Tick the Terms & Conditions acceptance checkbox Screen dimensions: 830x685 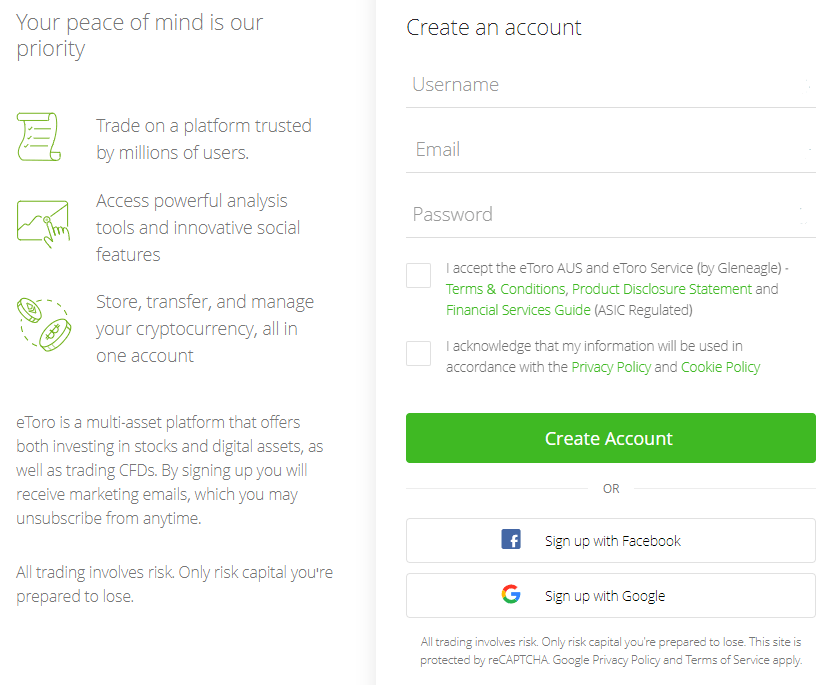pyautogui.click(x=418, y=275)
